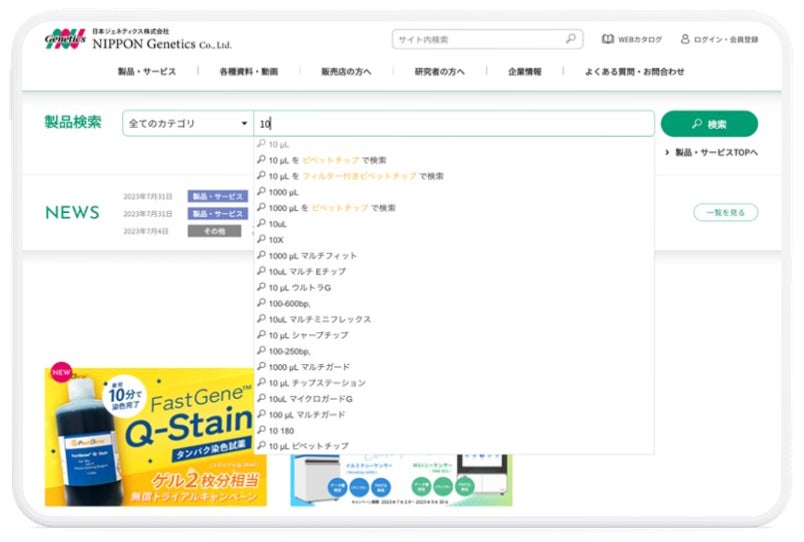Click the product search field containing 10
The width and height of the screenshot is (804, 542).
[x=454, y=124]
